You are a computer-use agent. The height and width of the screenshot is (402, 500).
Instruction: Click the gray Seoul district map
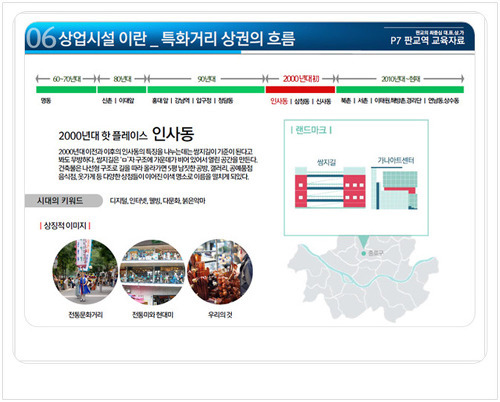[x=363, y=279]
